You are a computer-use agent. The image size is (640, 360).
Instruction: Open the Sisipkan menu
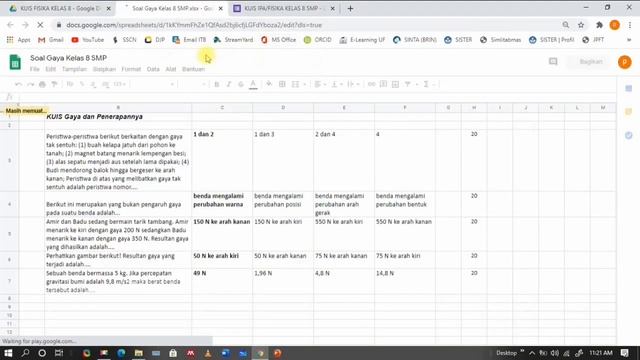[104, 69]
